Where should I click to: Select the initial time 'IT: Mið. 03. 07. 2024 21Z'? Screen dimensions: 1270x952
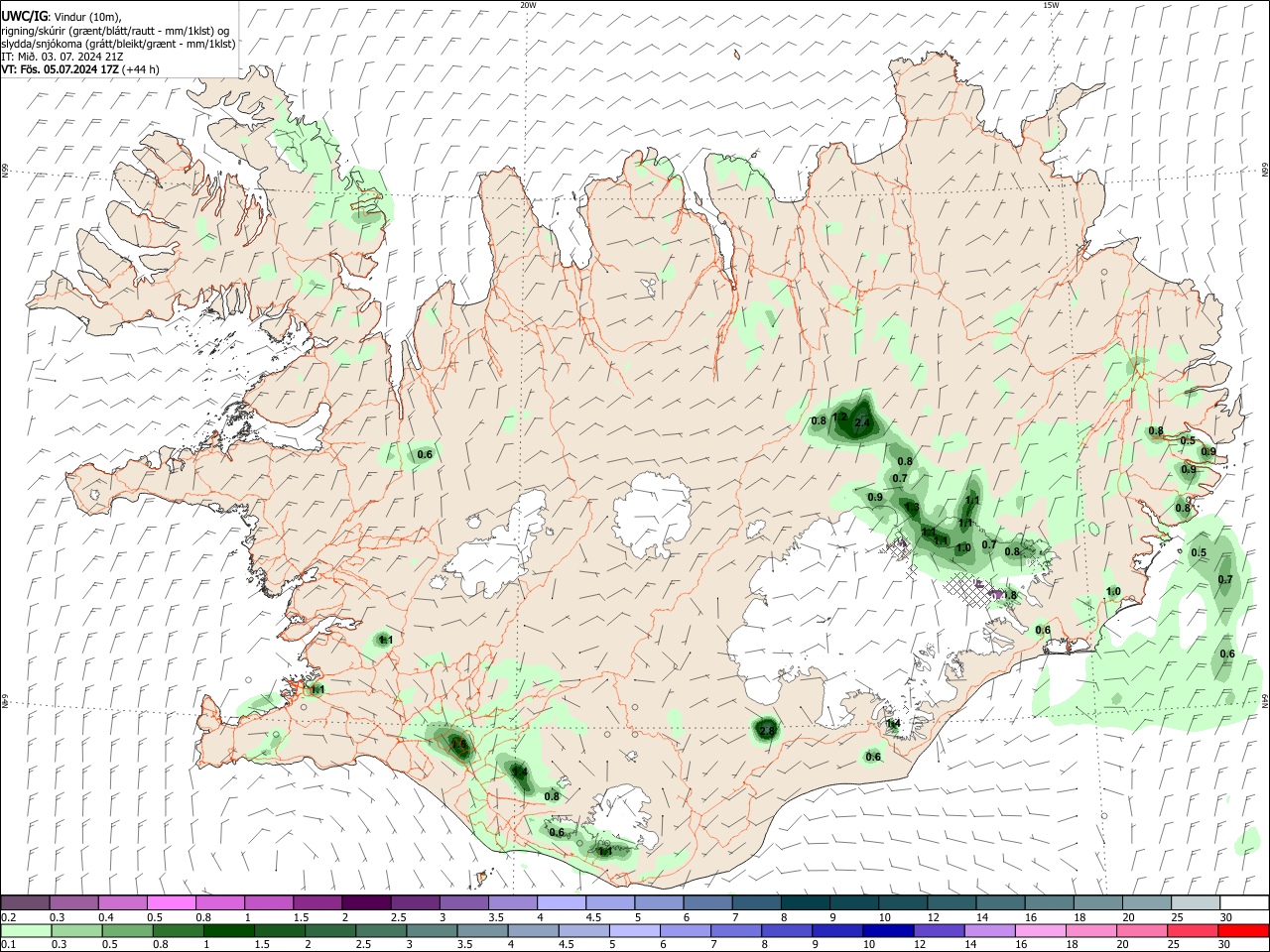pos(62,57)
